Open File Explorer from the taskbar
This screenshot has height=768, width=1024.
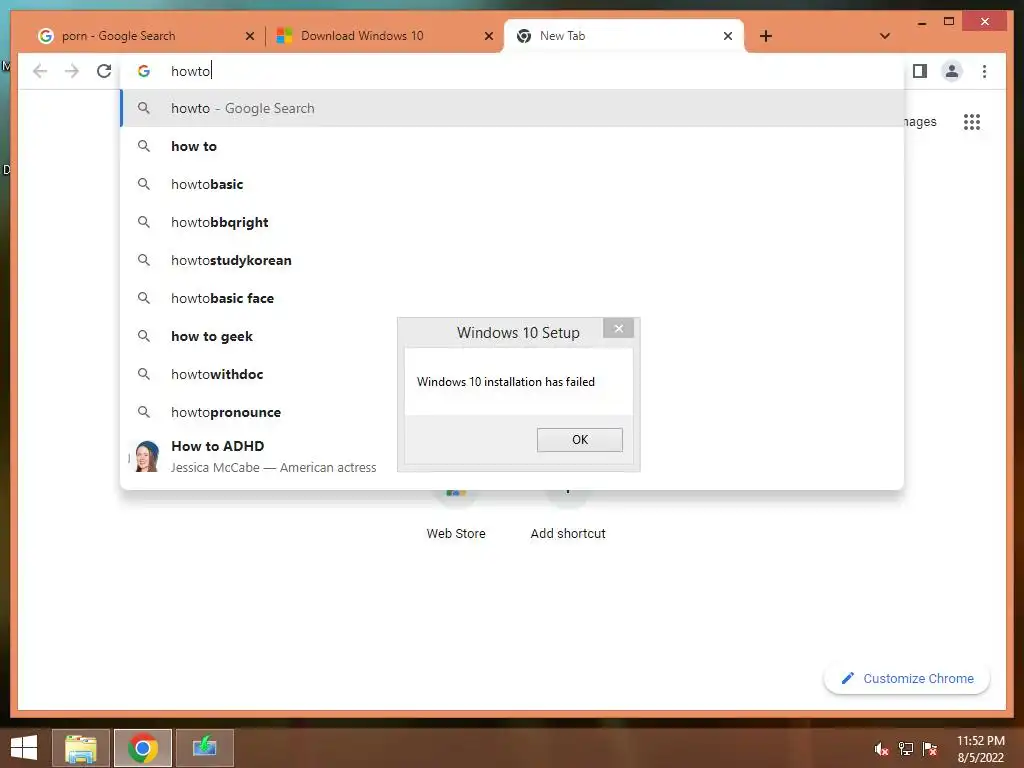pos(80,748)
